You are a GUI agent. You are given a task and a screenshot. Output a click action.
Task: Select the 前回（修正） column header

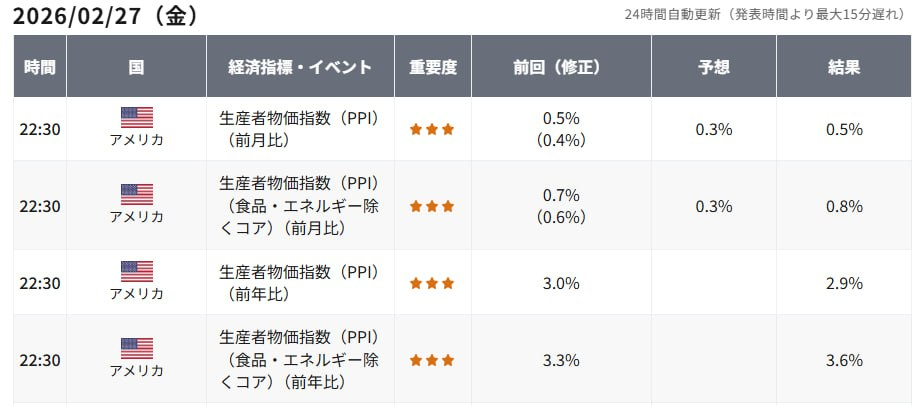point(561,68)
